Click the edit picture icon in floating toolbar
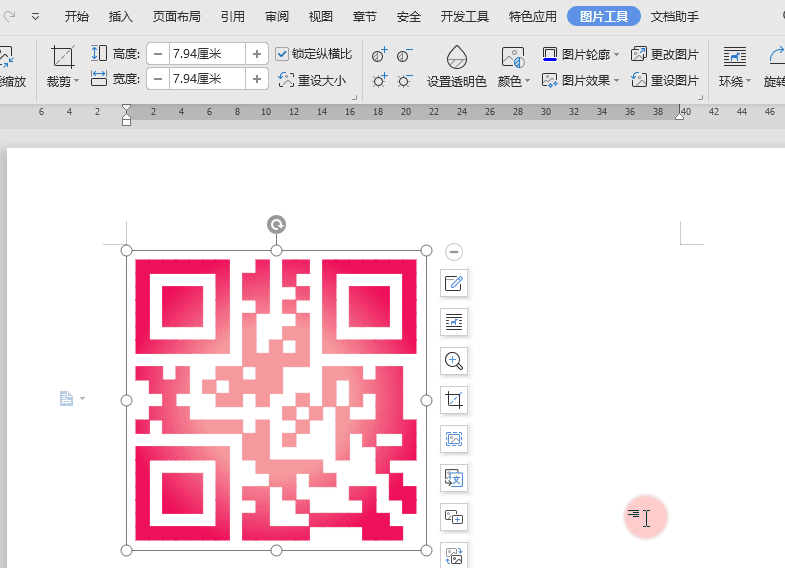 pos(454,283)
